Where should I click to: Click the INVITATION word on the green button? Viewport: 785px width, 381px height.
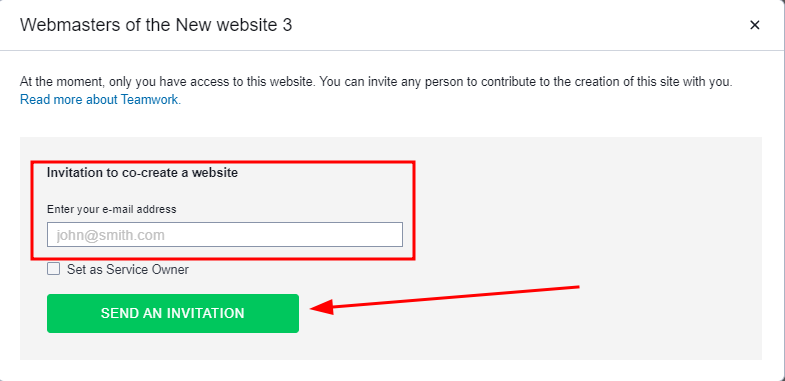click(205, 313)
